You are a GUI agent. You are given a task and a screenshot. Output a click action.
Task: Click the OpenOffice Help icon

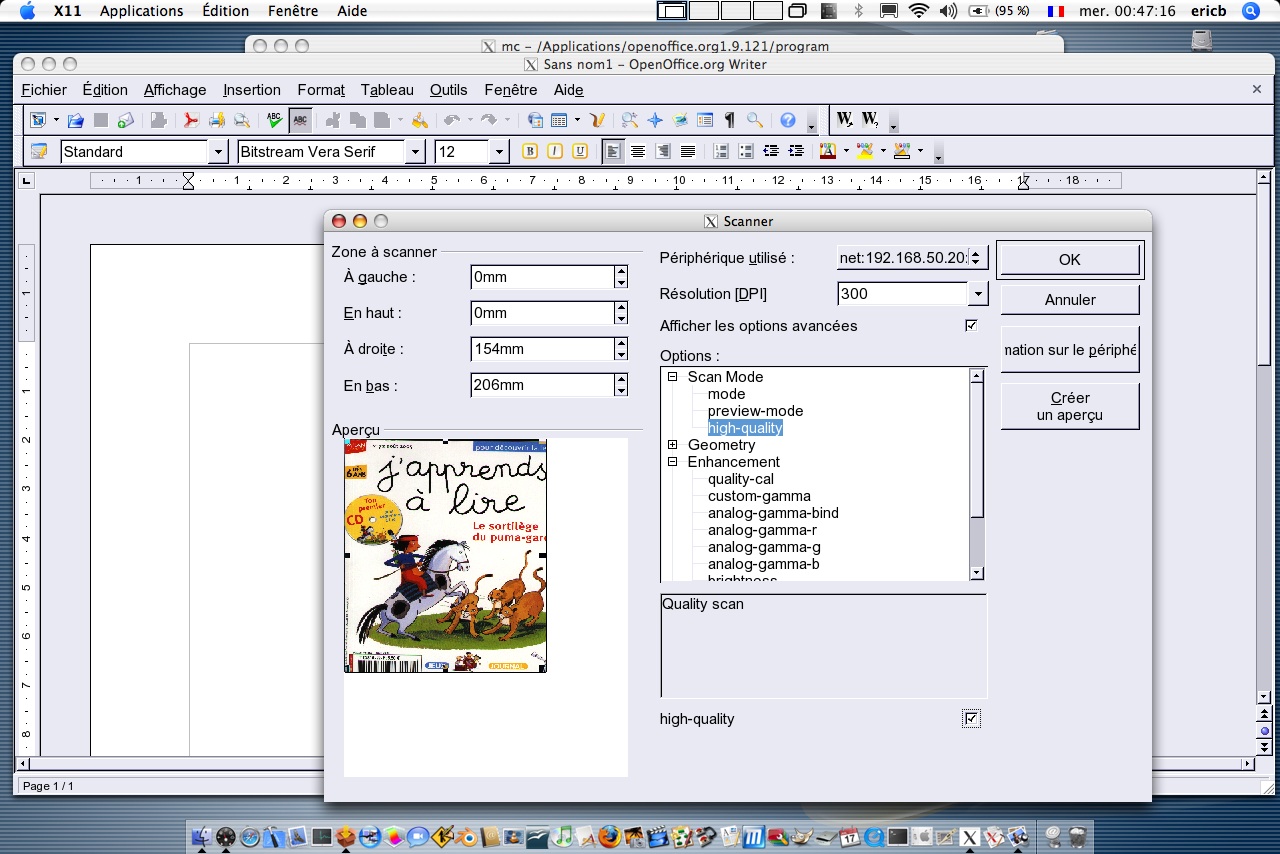coord(788,120)
